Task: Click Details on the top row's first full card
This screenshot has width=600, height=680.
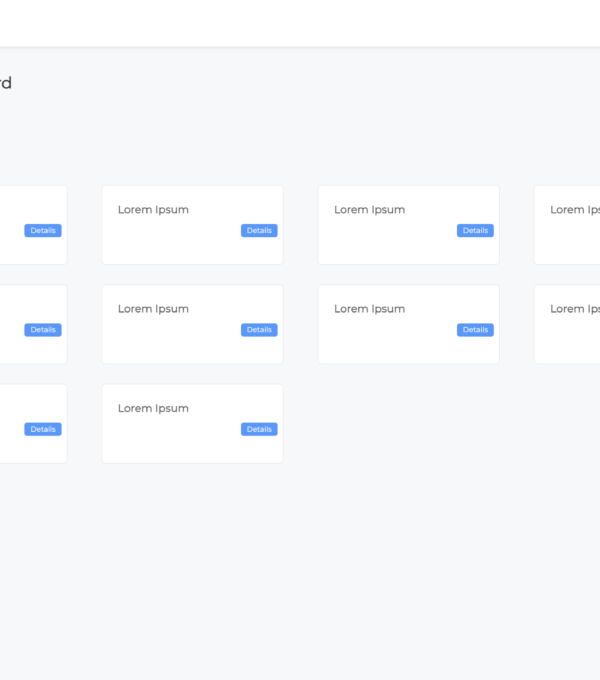Action: pyautogui.click(x=259, y=230)
